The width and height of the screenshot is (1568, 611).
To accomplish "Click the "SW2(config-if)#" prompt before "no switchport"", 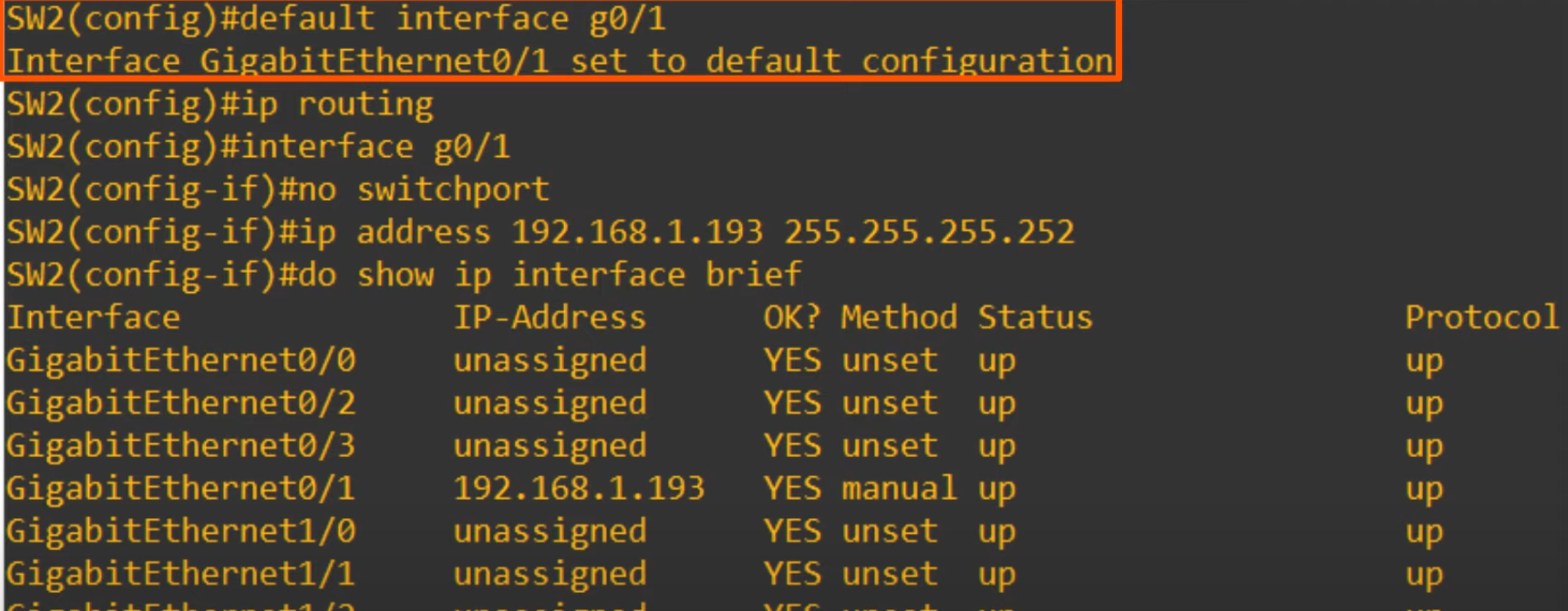I will tap(142, 190).
